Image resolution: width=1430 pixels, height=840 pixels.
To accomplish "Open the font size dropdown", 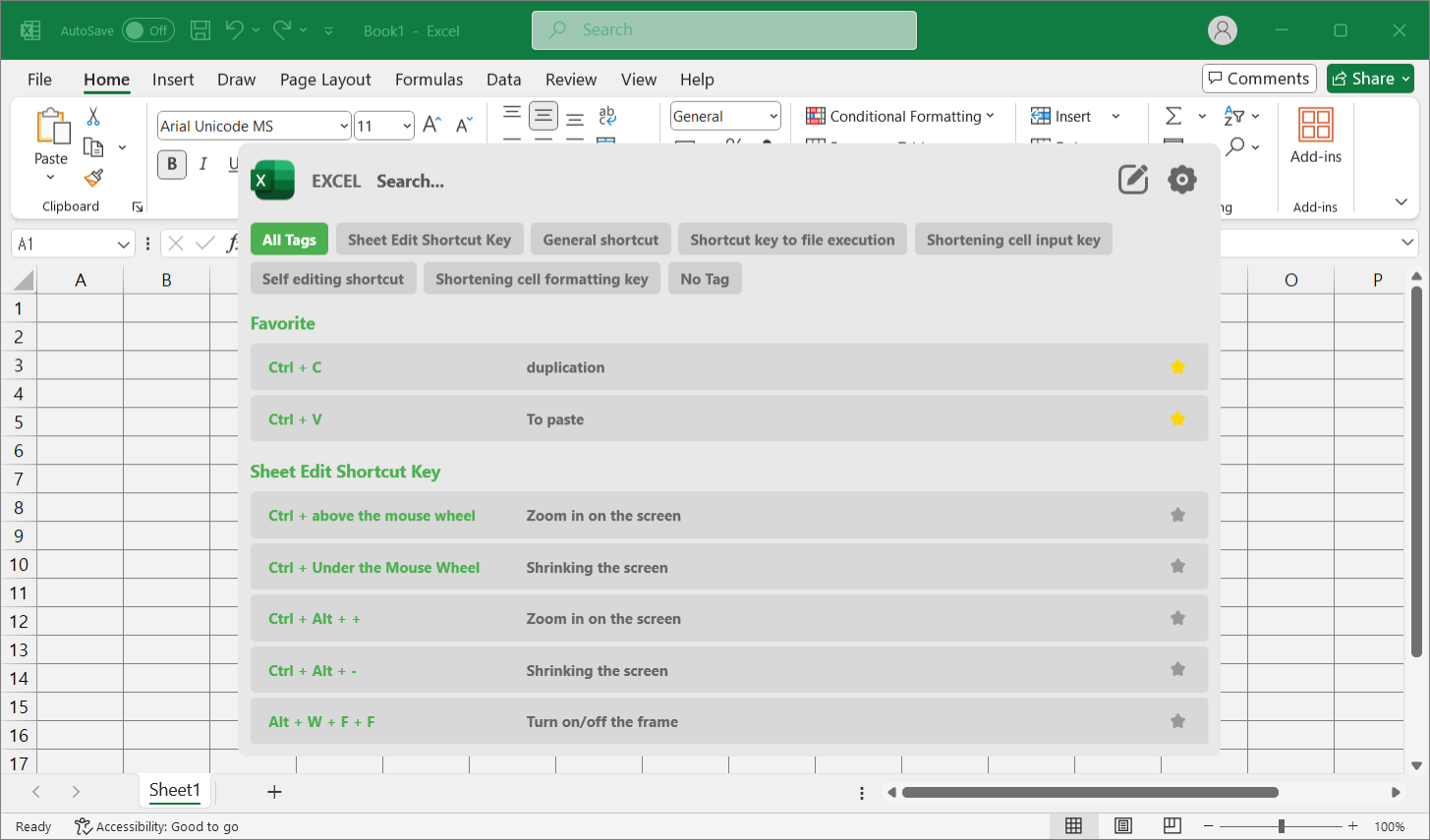I will tap(407, 126).
